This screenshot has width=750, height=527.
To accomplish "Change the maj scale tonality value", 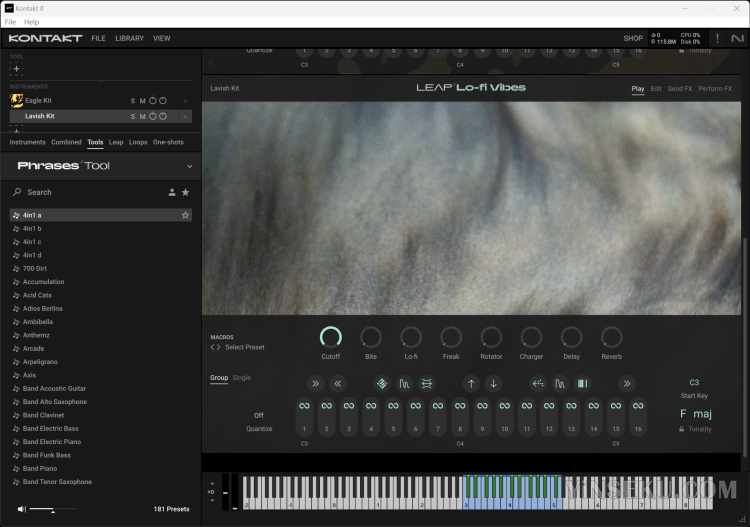I will [702, 414].
